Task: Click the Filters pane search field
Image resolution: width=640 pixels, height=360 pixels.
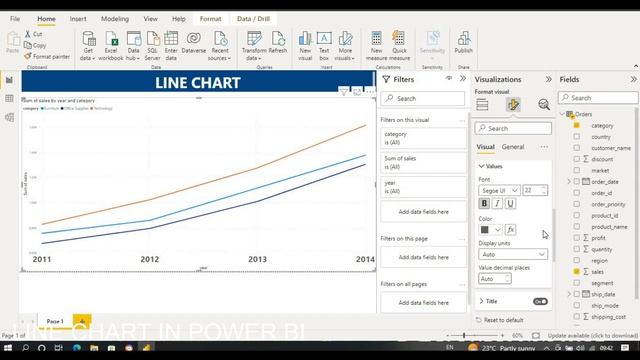Action: [x=423, y=98]
